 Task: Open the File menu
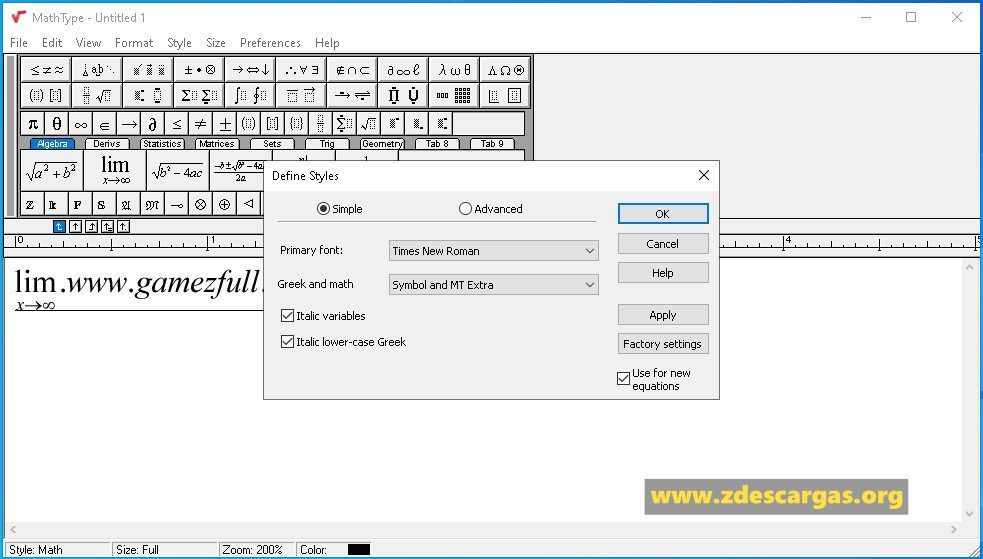19,43
